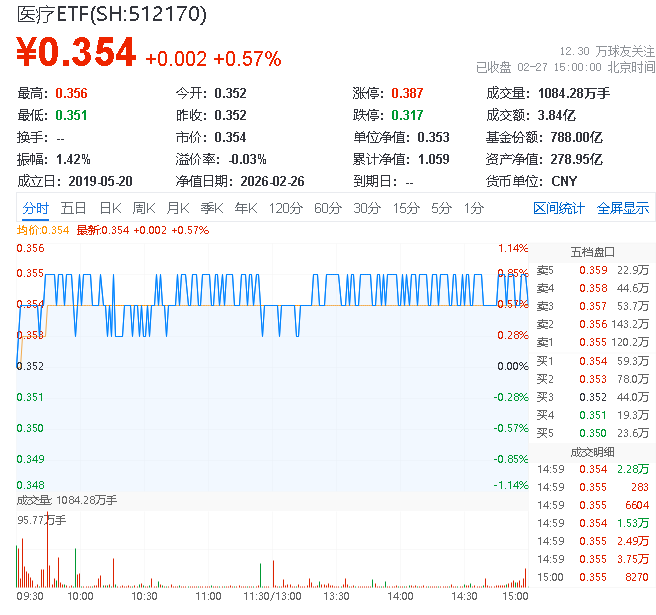Show the 年K chart
The image size is (656, 615).
[246, 208]
